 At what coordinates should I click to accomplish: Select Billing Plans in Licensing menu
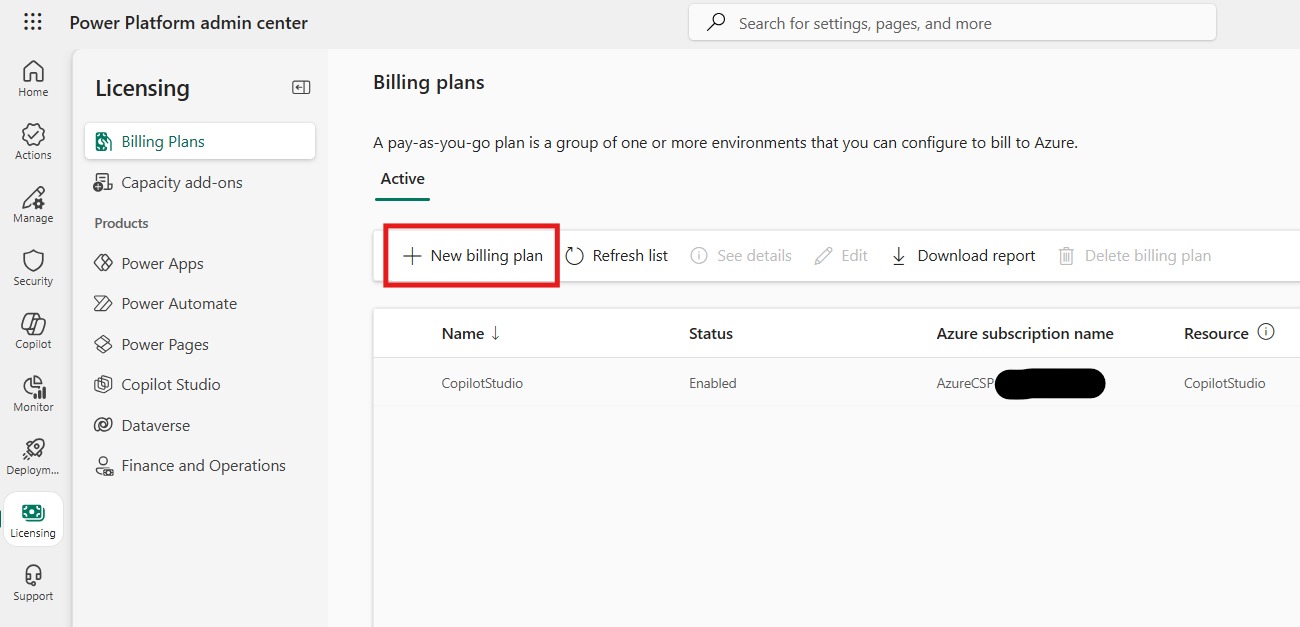[x=200, y=142]
